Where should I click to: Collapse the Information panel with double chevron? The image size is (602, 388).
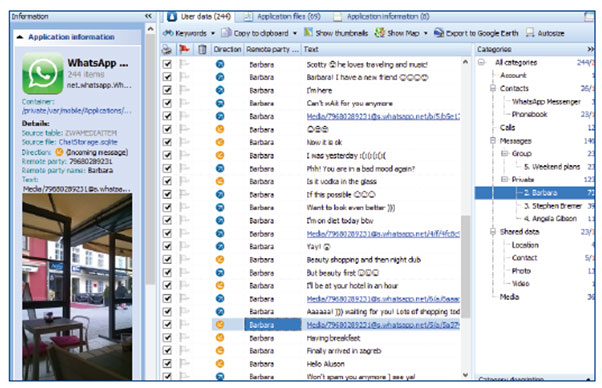tap(148, 16)
